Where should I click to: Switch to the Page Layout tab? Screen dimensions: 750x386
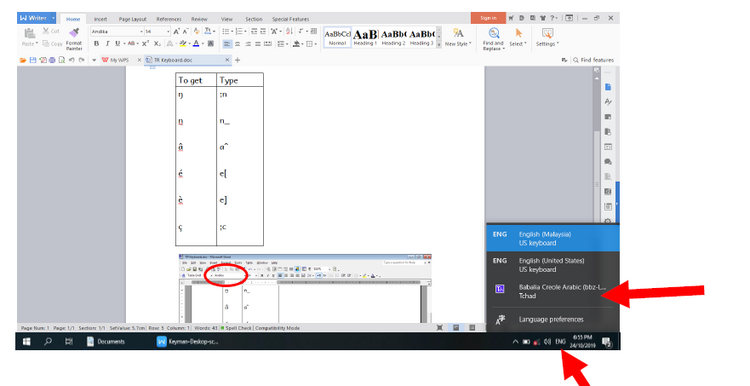click(x=132, y=19)
